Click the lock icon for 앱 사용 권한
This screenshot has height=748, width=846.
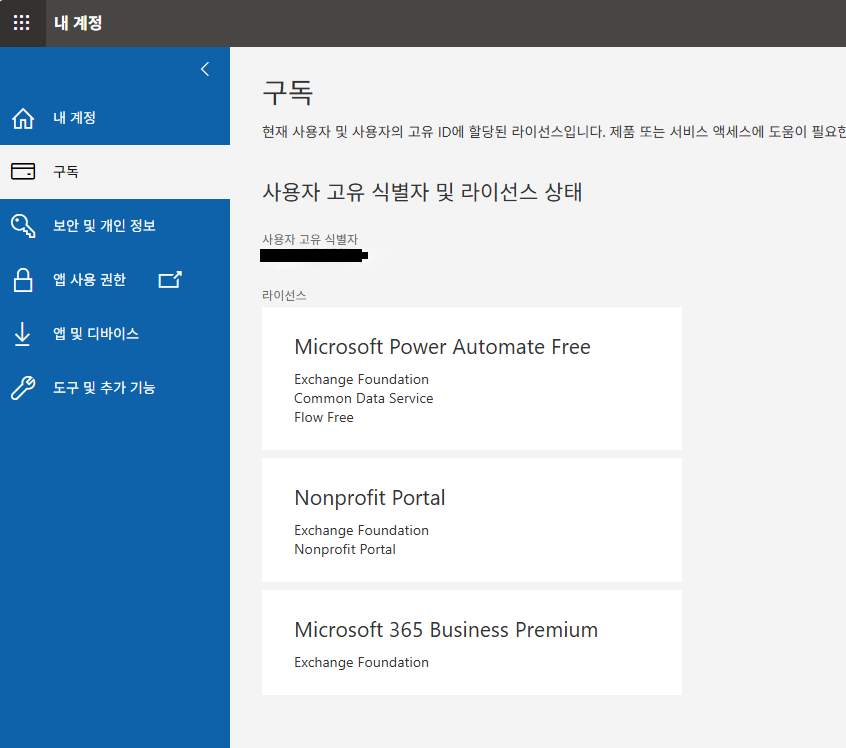pyautogui.click(x=23, y=280)
